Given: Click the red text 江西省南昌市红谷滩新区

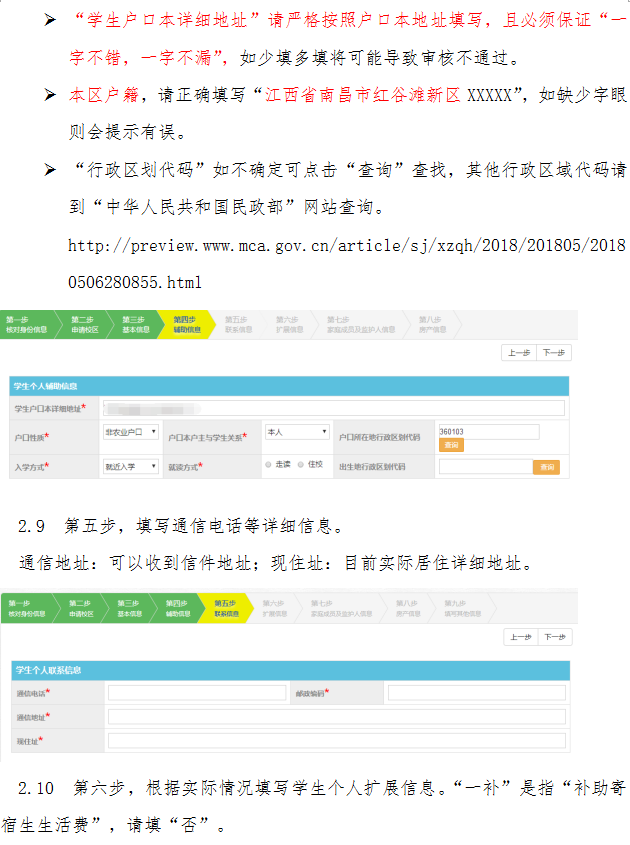Looking at the screenshot, I should 362,95.
